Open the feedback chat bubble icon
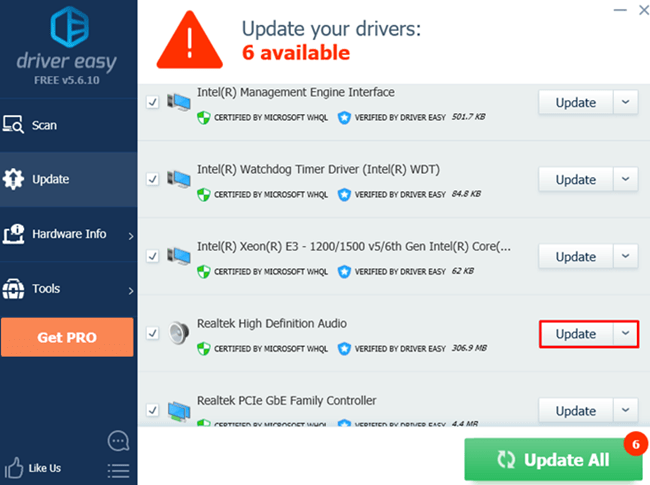650x485 pixels. [x=118, y=441]
